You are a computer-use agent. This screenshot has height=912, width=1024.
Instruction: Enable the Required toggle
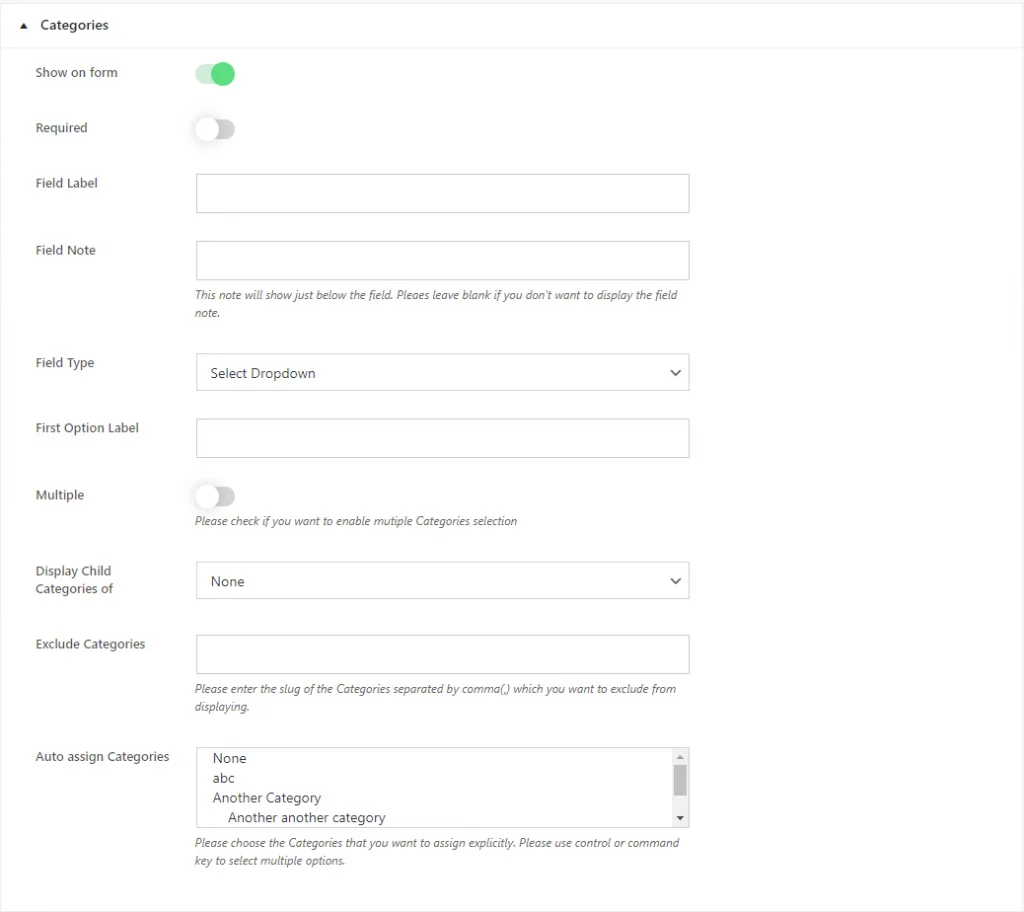[215, 129]
